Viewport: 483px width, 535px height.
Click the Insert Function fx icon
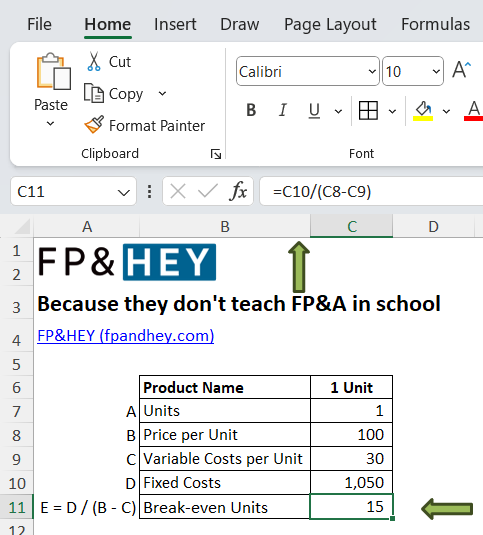point(238,191)
